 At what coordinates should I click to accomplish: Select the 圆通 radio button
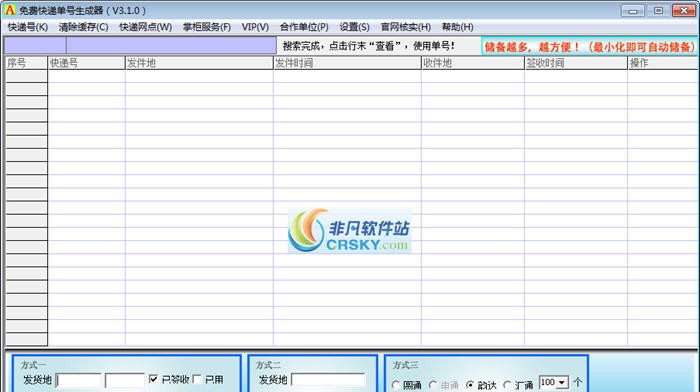[x=396, y=384]
